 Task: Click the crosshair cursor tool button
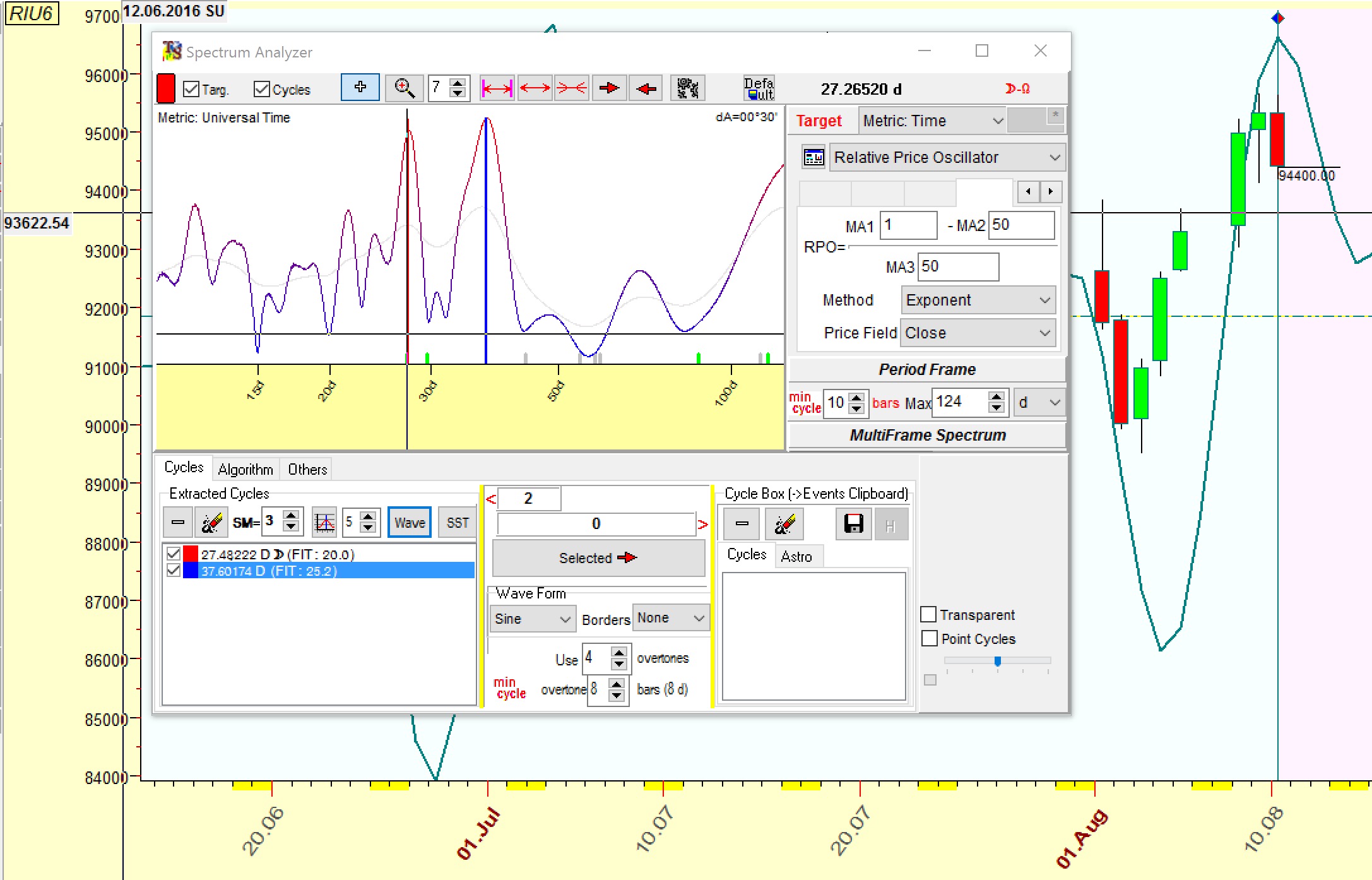360,88
